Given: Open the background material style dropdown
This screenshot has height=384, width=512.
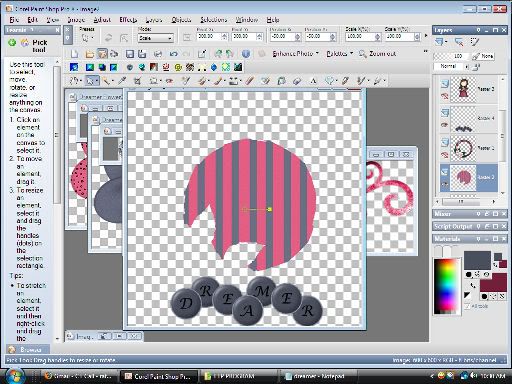Looking at the screenshot, I should click(485, 296).
